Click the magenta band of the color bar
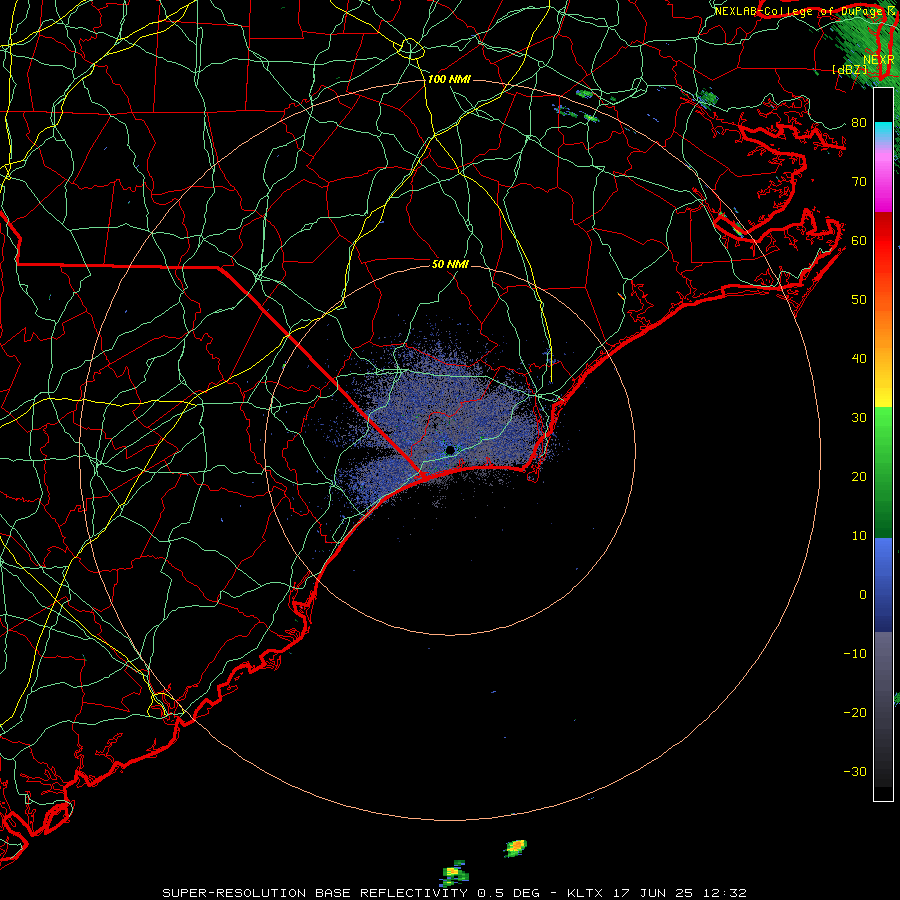Screen dimensions: 900x900 [883, 189]
